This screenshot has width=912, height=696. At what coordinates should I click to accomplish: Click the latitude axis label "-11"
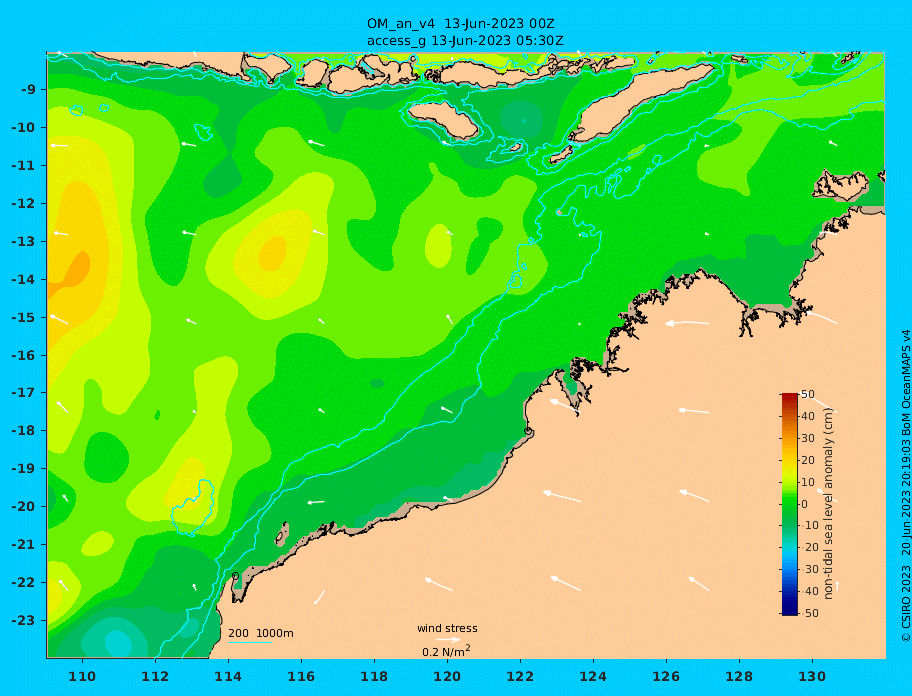[x=24, y=166]
